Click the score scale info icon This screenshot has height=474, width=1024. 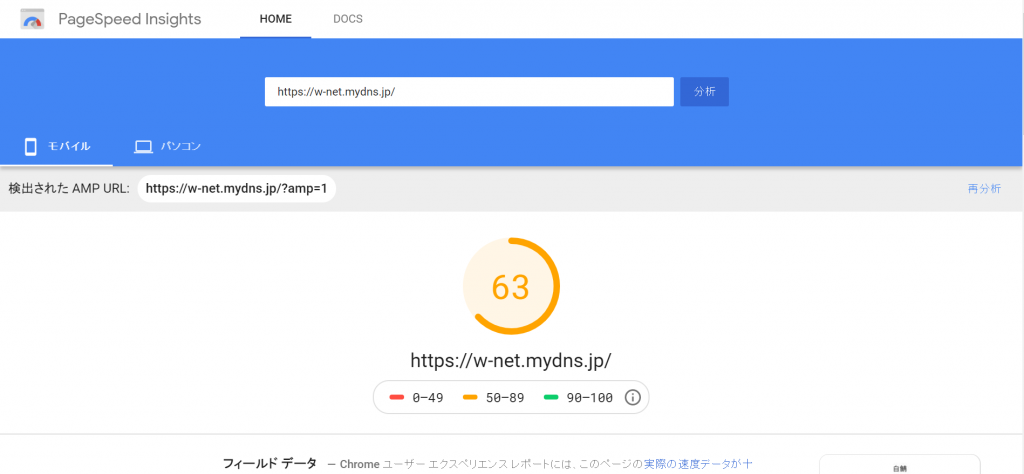click(632, 397)
